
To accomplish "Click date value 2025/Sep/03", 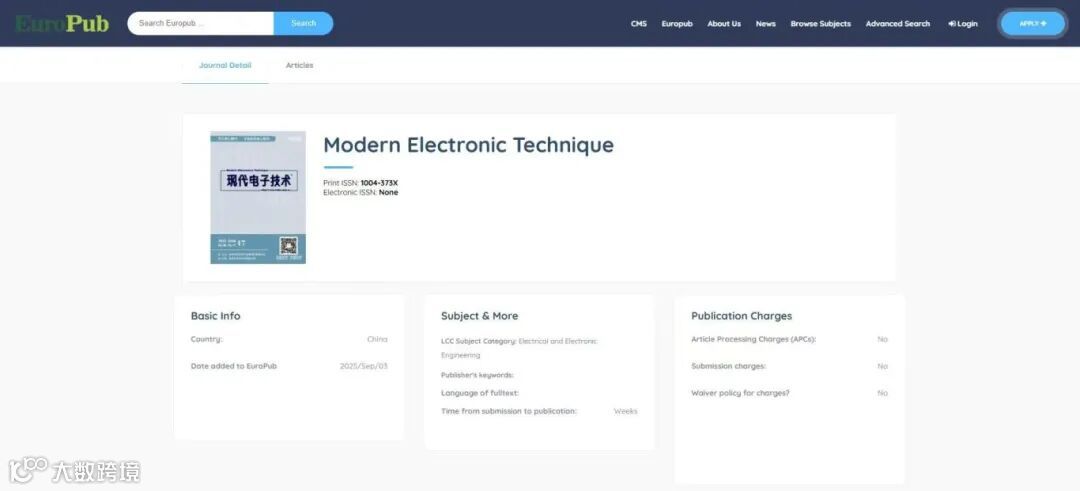I will pyautogui.click(x=364, y=366).
